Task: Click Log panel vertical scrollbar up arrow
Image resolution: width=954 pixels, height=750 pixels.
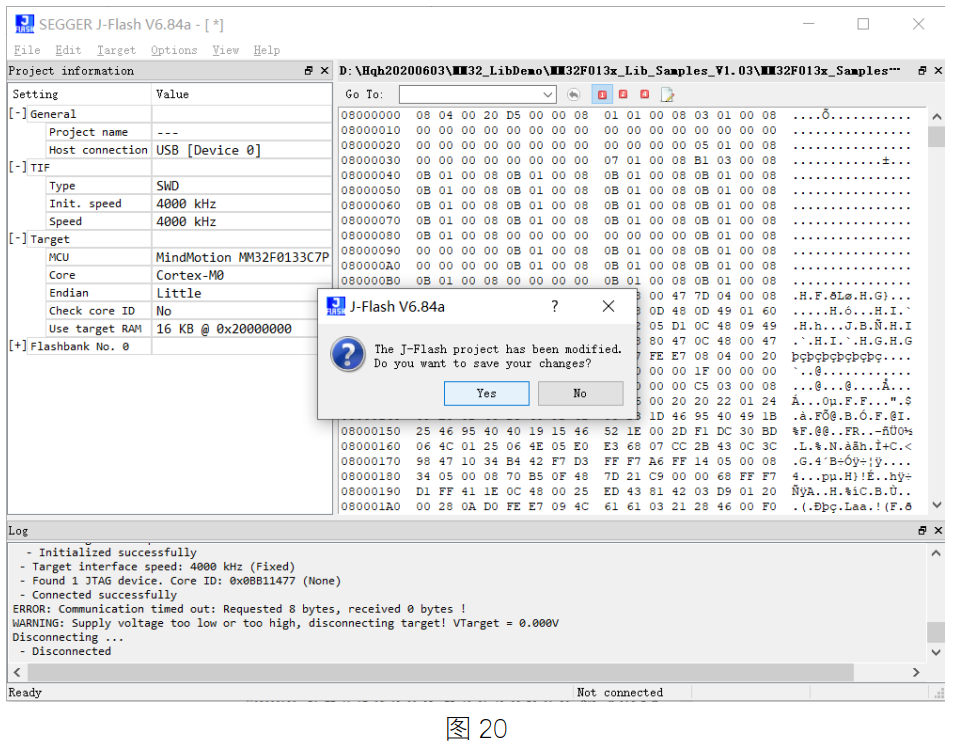Action: [936, 553]
